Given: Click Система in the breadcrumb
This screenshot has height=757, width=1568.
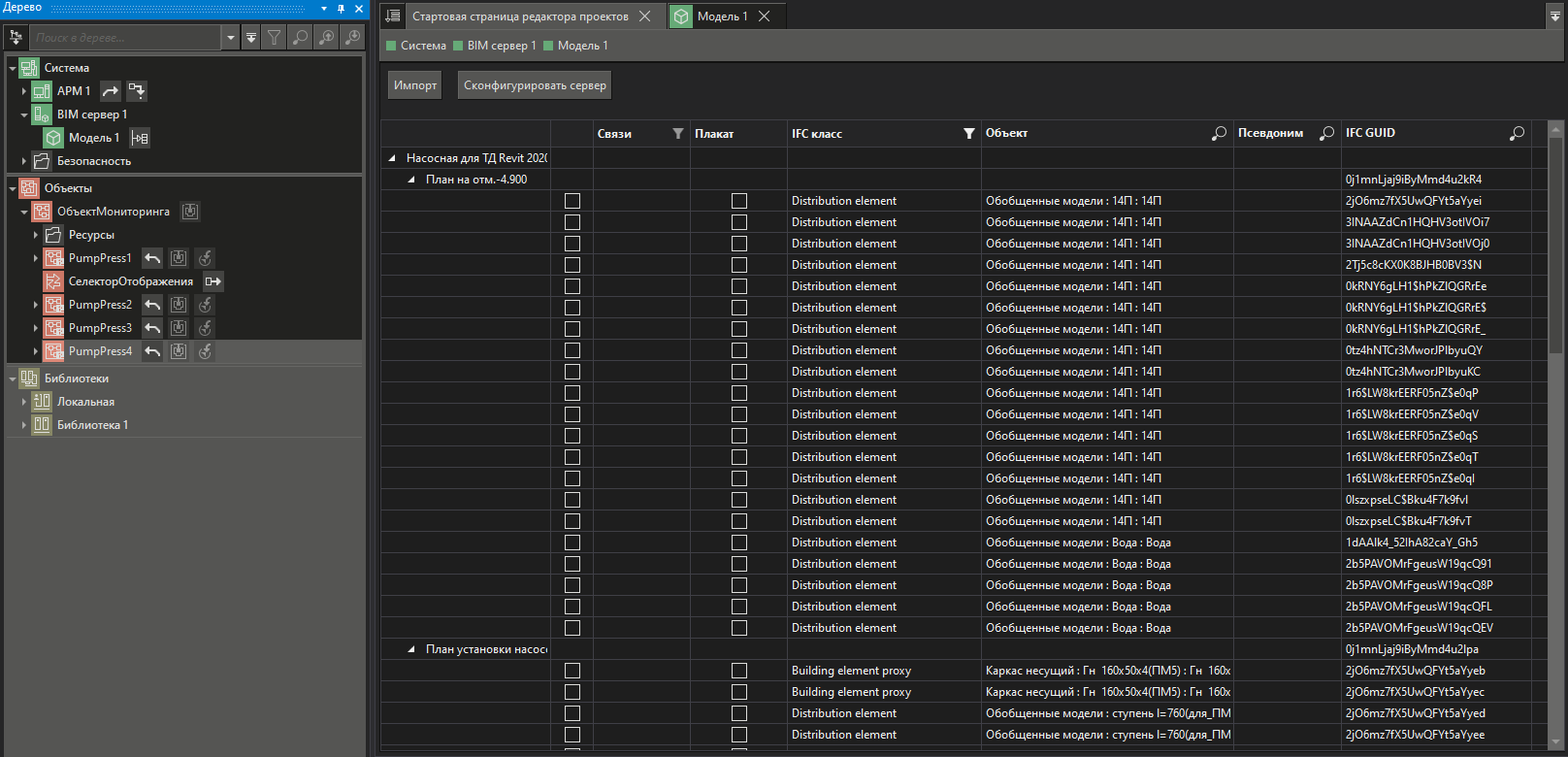Looking at the screenshot, I should (x=423, y=46).
